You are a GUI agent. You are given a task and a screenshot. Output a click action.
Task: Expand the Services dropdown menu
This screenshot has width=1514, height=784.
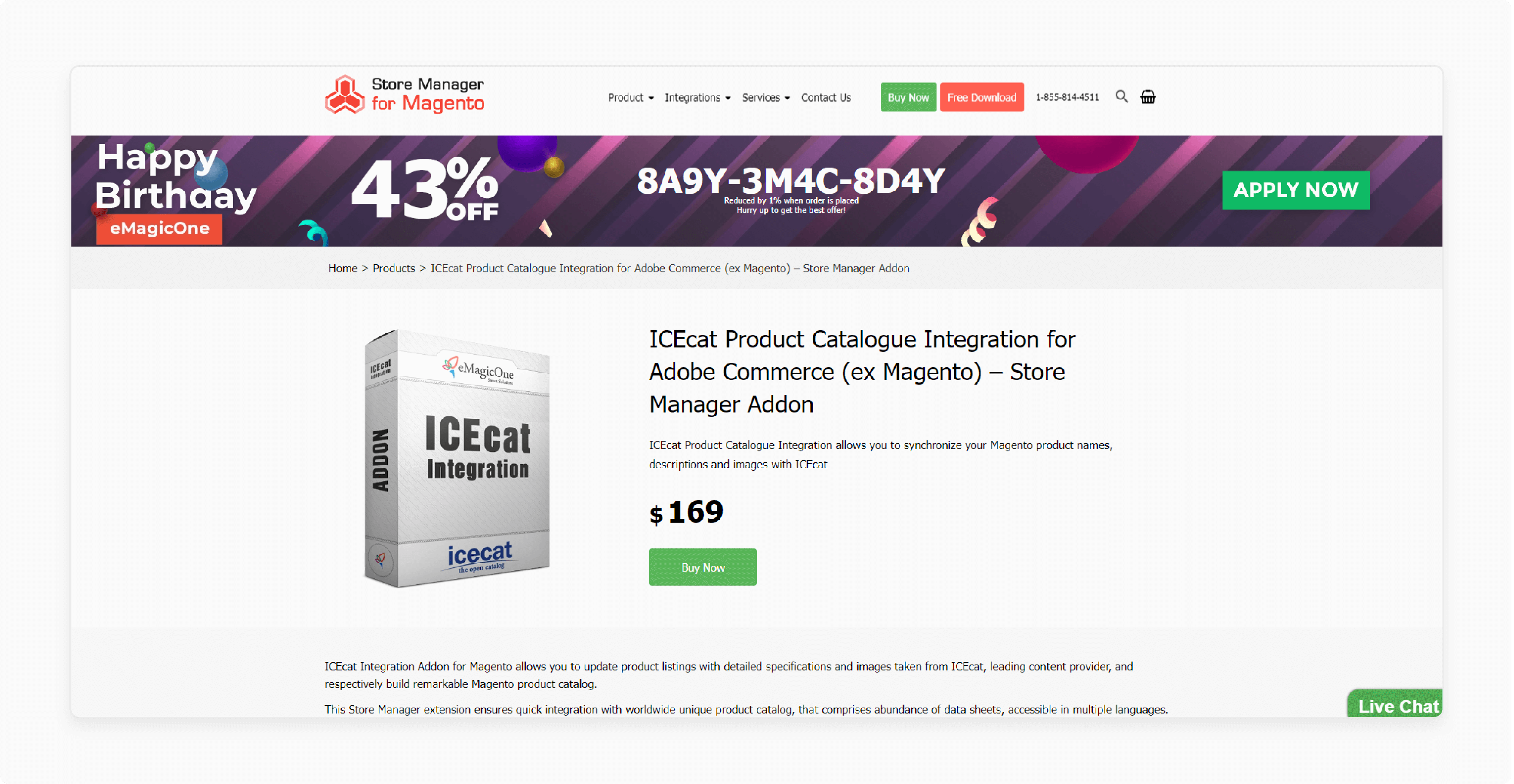(765, 97)
